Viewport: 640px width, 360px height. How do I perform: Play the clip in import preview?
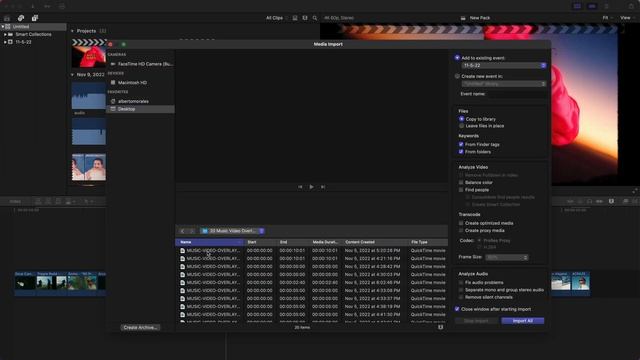tap(311, 187)
